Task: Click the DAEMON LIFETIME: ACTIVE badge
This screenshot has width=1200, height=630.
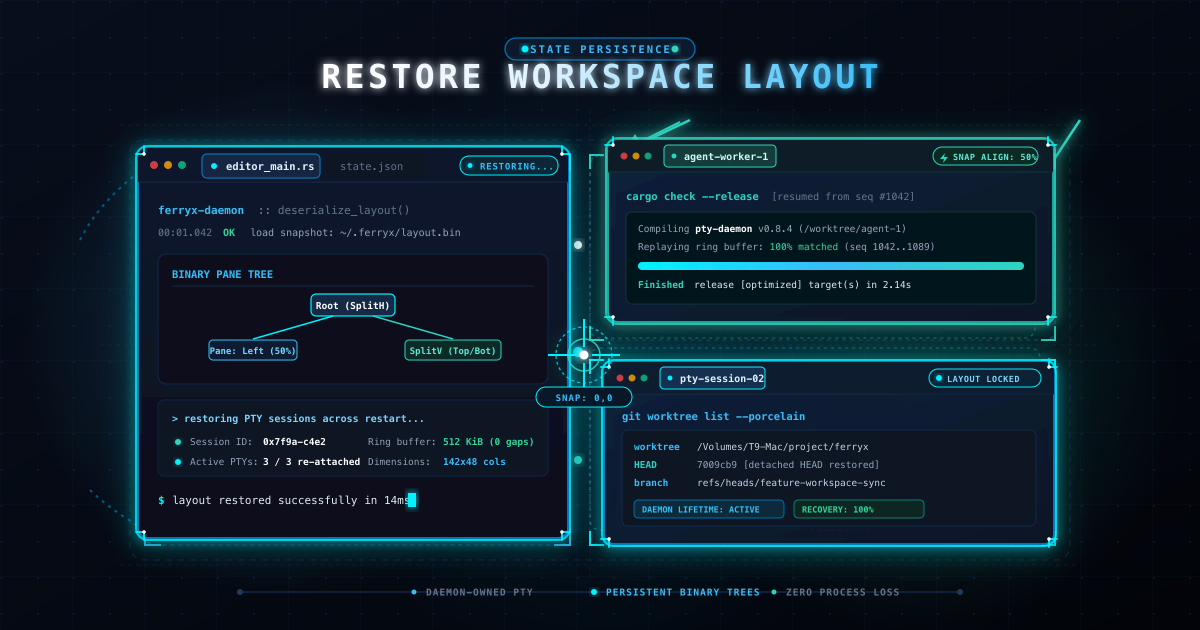Action: click(x=709, y=509)
